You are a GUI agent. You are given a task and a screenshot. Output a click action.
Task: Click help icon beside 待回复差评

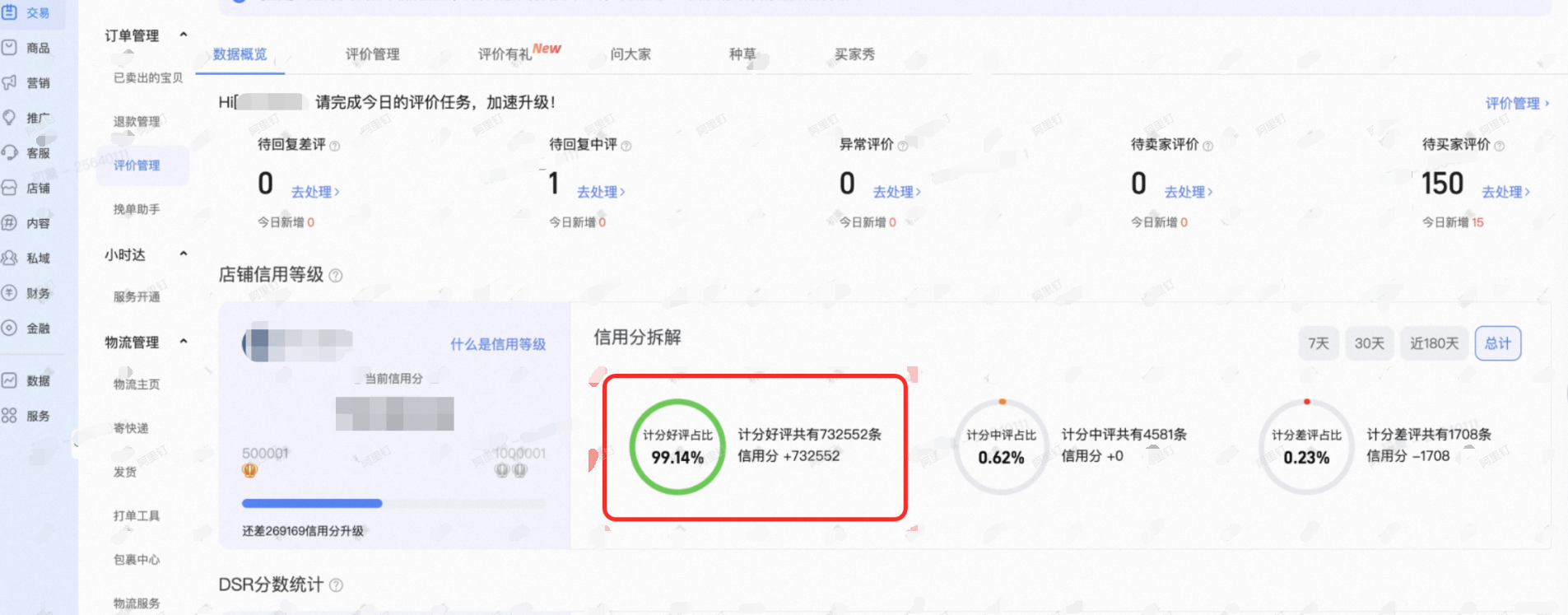(x=335, y=146)
